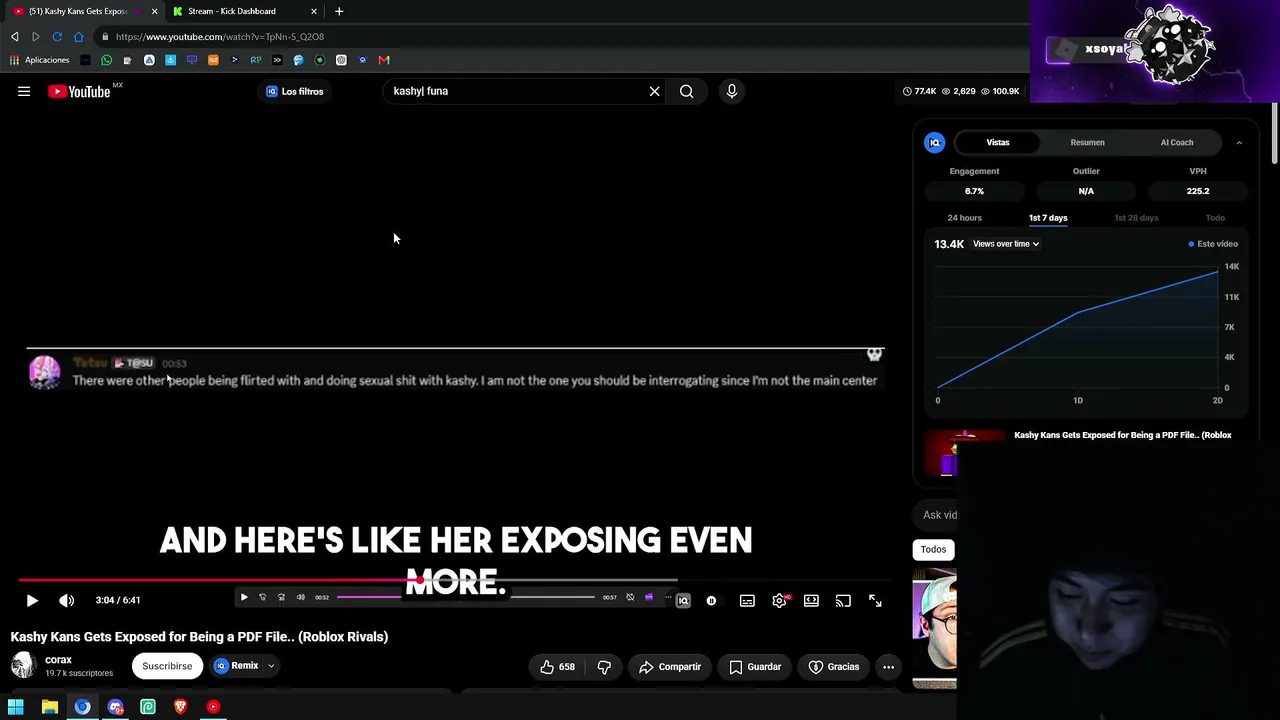
Task: Close the Stream - Kick Dashboard tab
Action: [314, 11]
